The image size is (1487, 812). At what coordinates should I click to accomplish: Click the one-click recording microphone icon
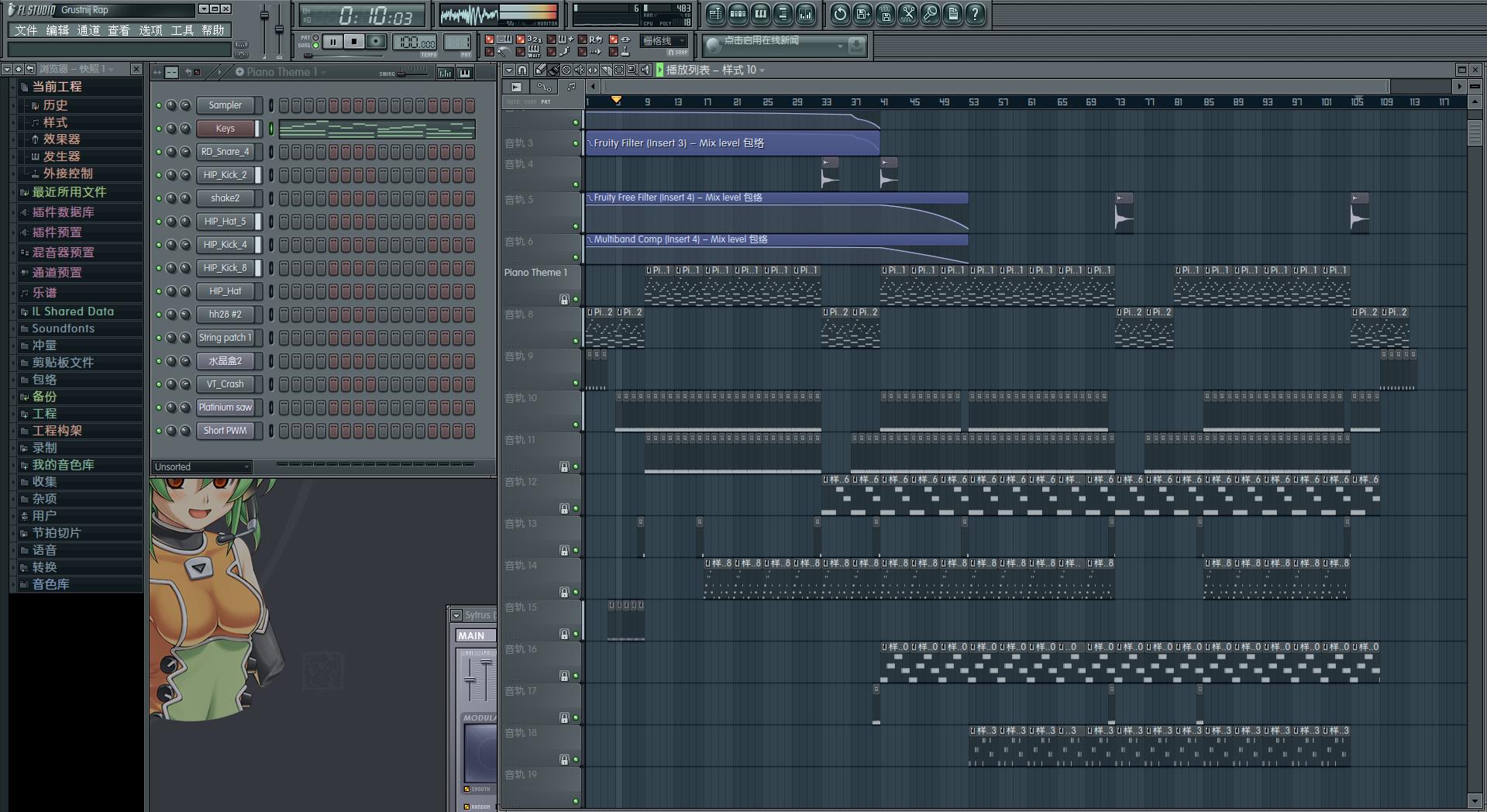pos(930,14)
